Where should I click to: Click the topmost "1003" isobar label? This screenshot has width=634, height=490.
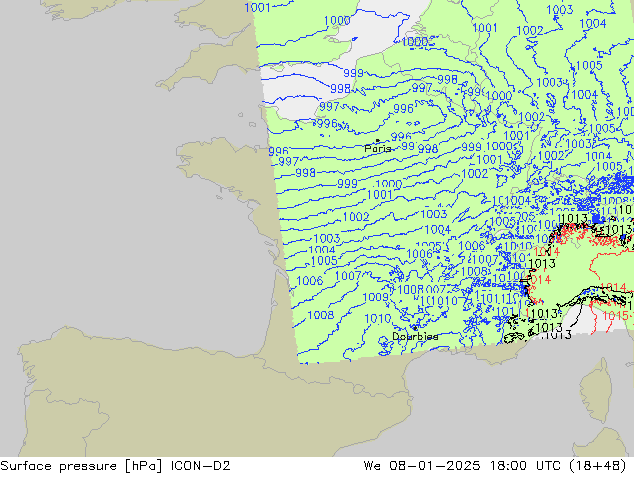560,10
